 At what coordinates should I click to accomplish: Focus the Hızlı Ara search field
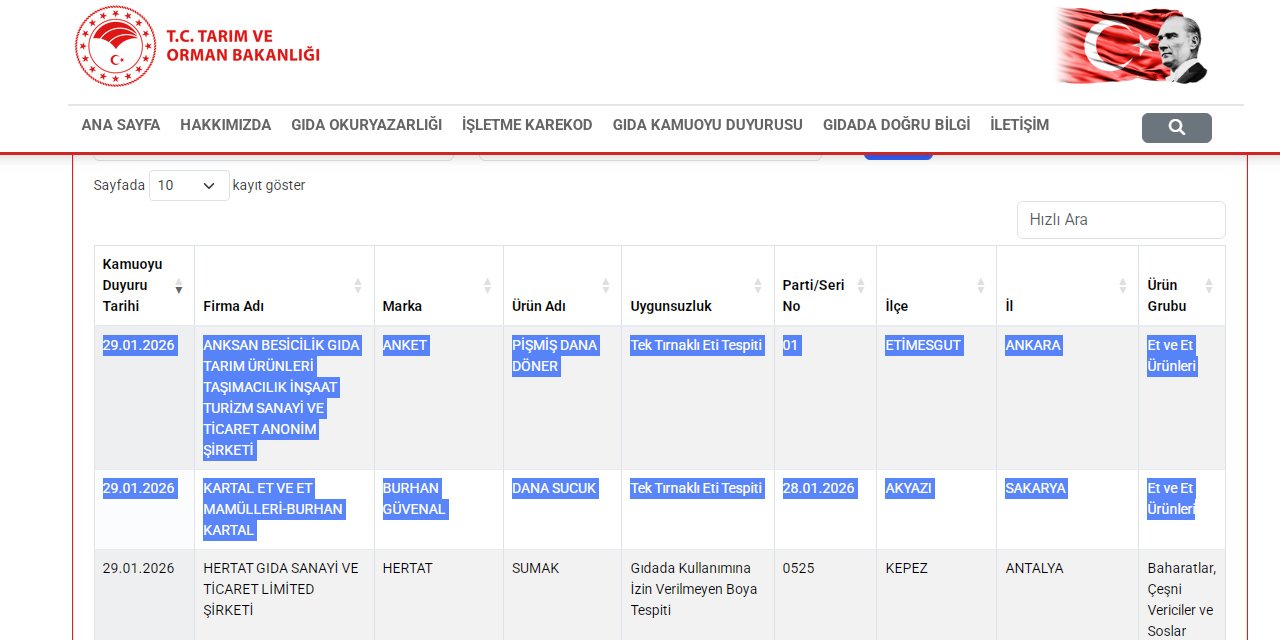coord(1120,220)
